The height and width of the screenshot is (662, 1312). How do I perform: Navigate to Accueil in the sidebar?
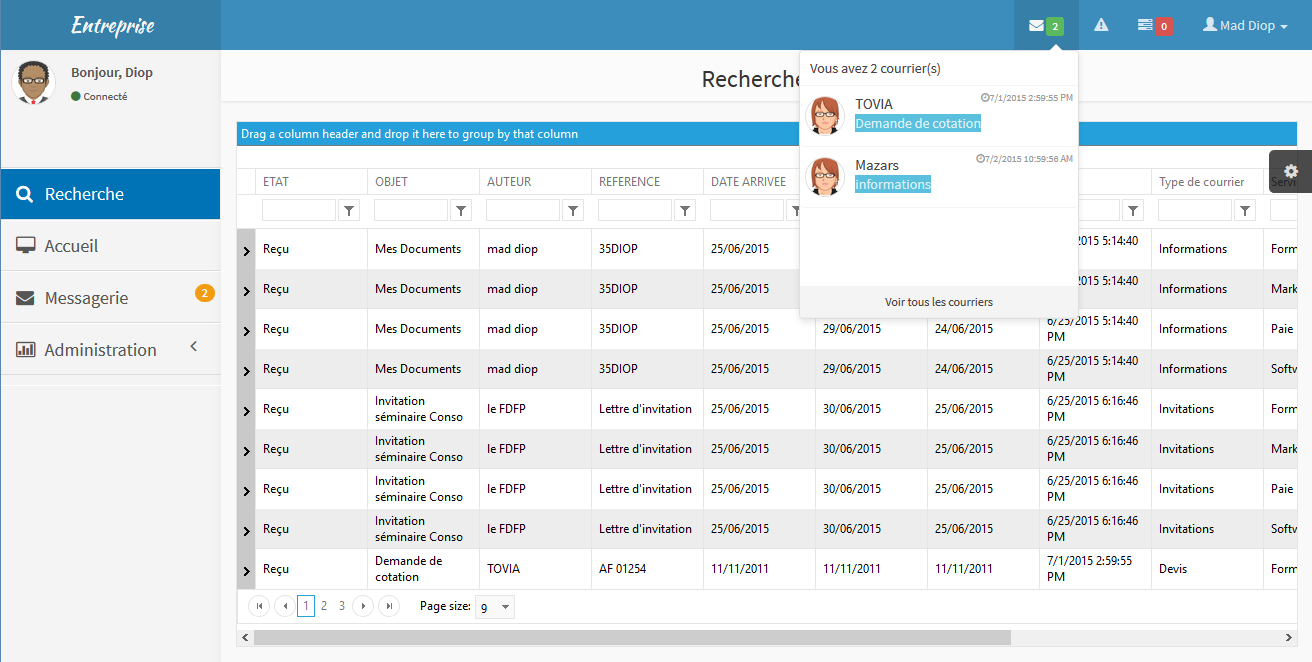71,246
